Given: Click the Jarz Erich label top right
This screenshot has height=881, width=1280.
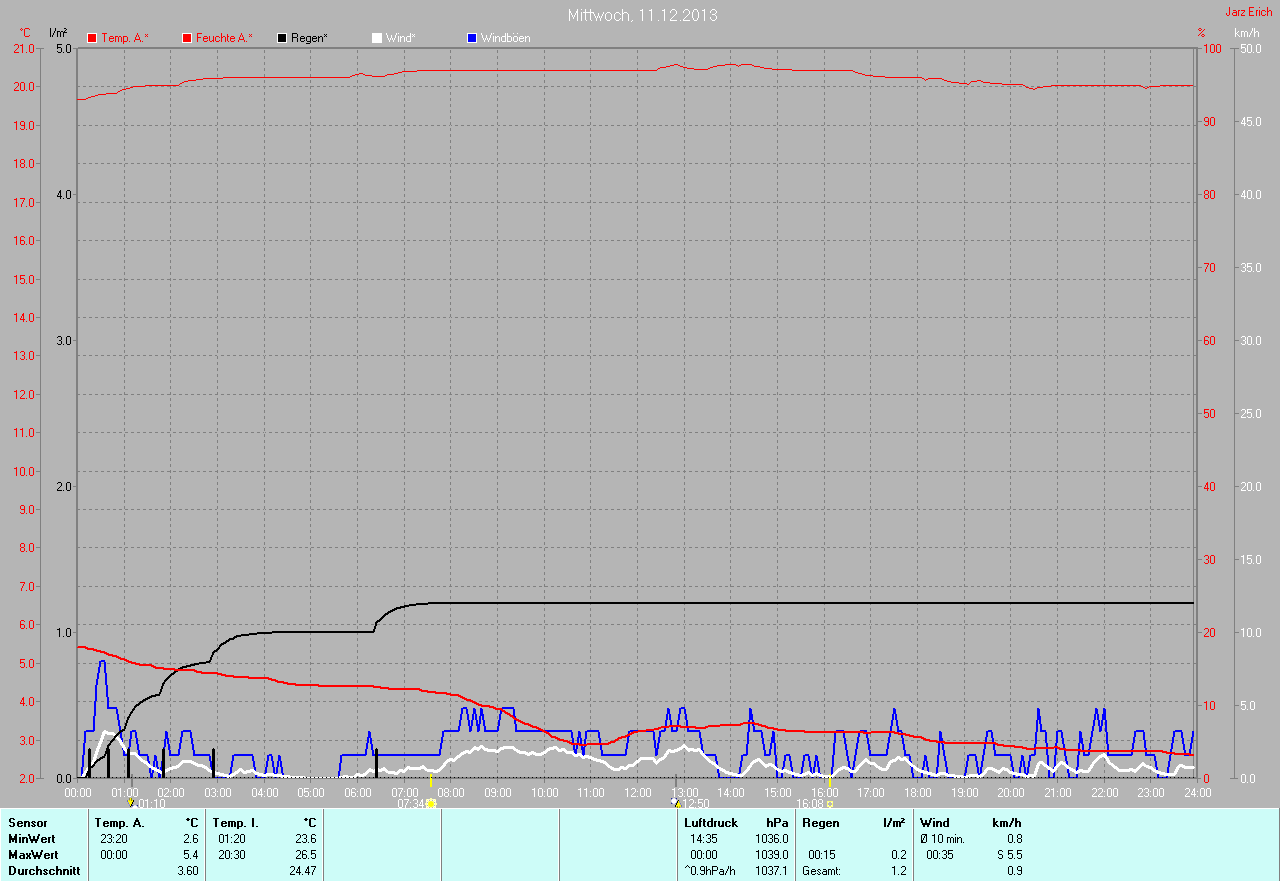Looking at the screenshot, I should click(1248, 12).
